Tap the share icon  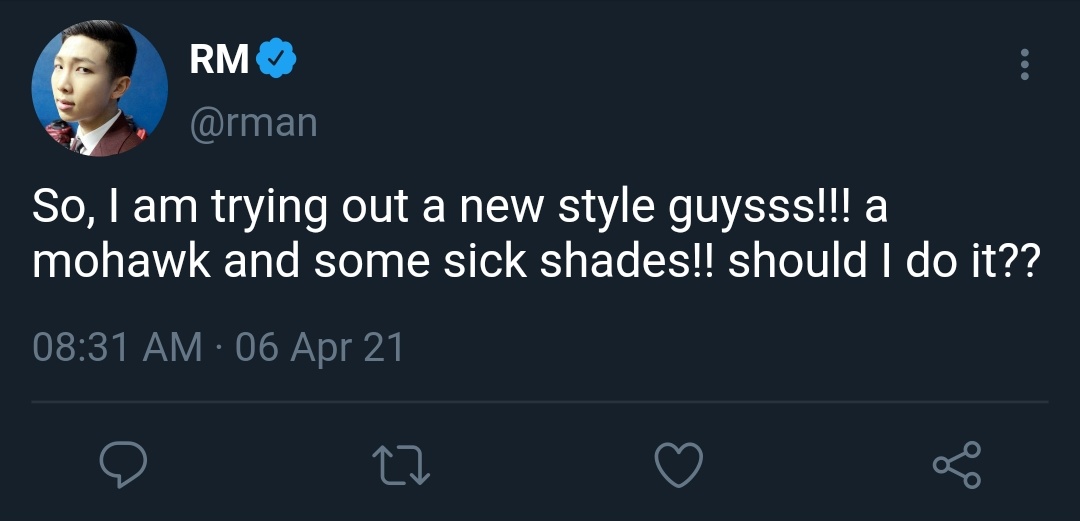pos(956,465)
